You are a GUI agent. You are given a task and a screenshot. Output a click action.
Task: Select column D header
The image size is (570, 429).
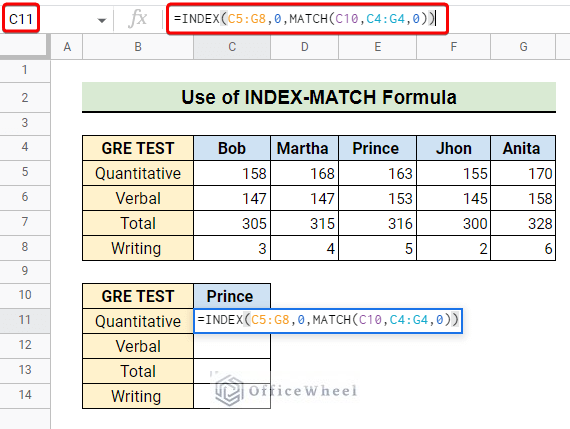(304, 47)
